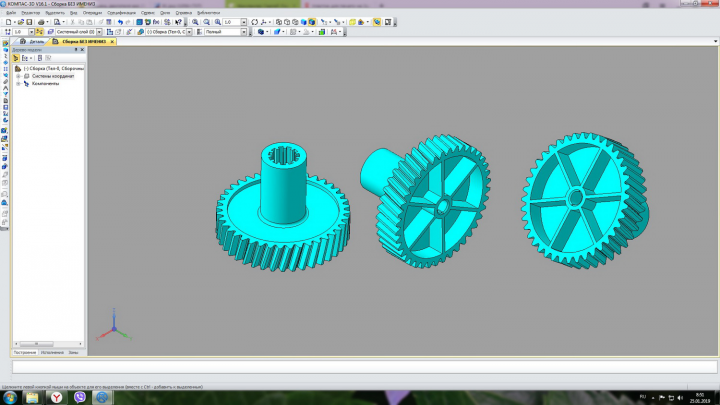Click the Print icon in the toolbar

coord(41,22)
